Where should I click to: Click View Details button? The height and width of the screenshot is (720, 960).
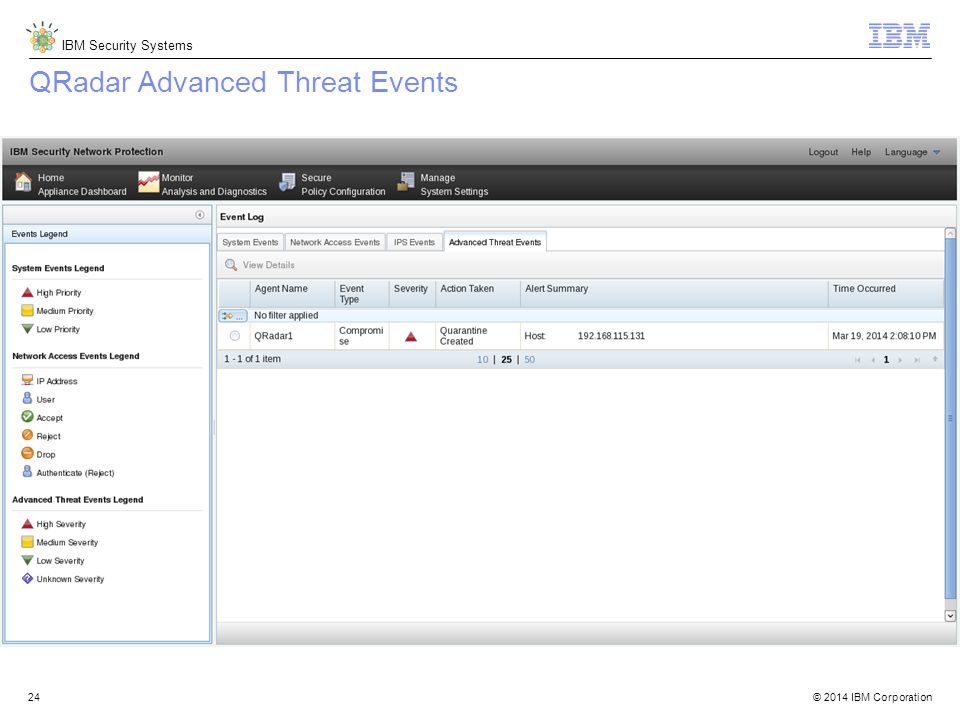[x=260, y=265]
